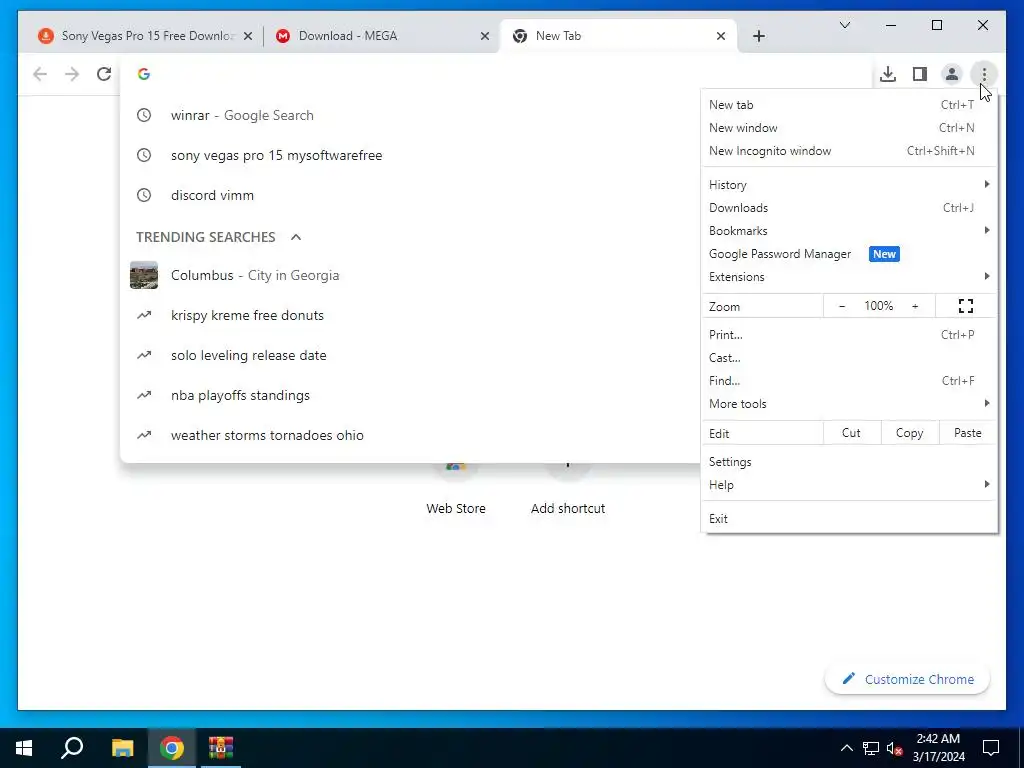Expand the History submenu
Viewport: 1024px width, 768px height.
pos(849,185)
